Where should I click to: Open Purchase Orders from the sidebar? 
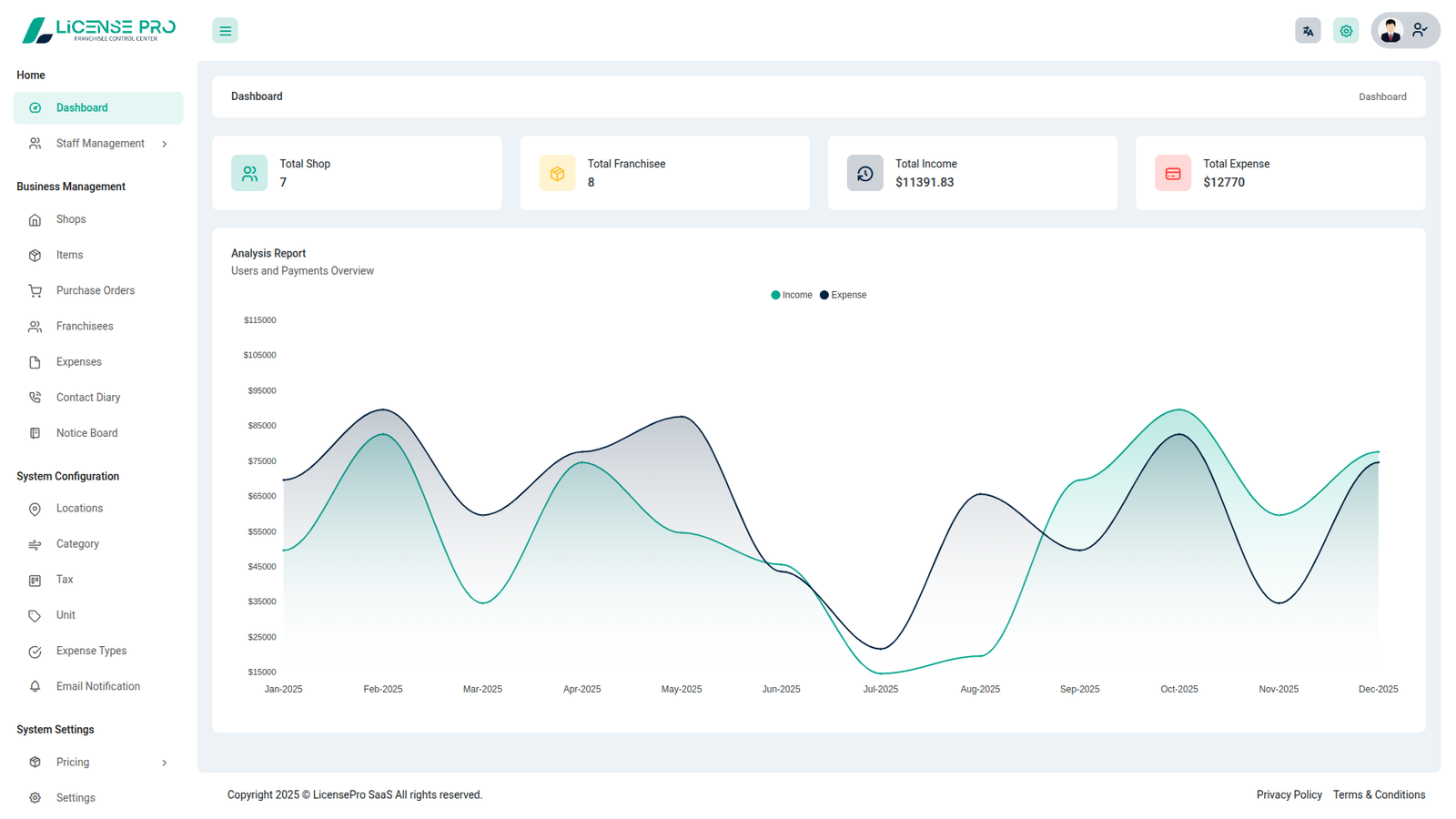[x=95, y=291]
